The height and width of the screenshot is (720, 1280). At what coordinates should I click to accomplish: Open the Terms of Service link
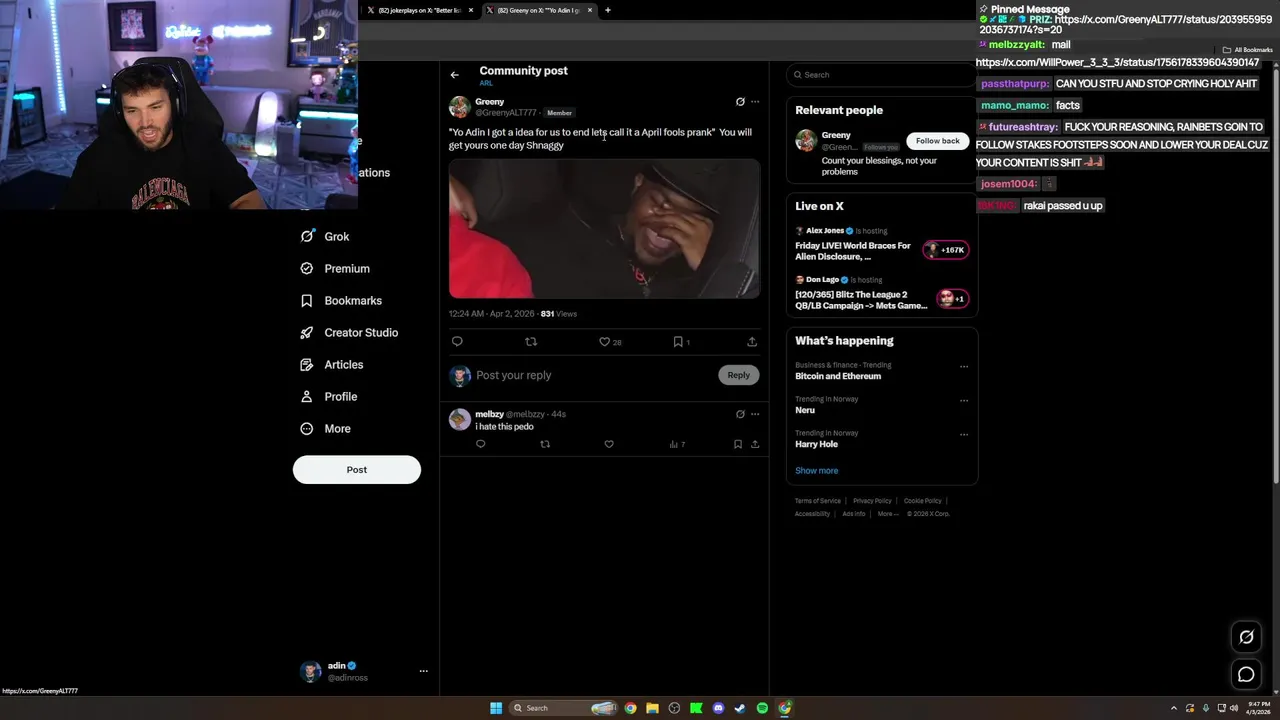pos(818,501)
